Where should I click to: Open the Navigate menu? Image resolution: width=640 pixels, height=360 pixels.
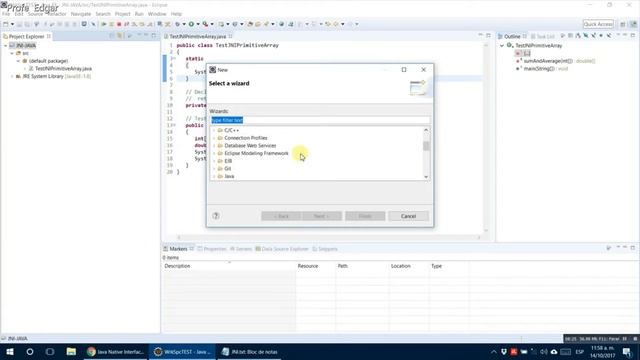point(81,14)
